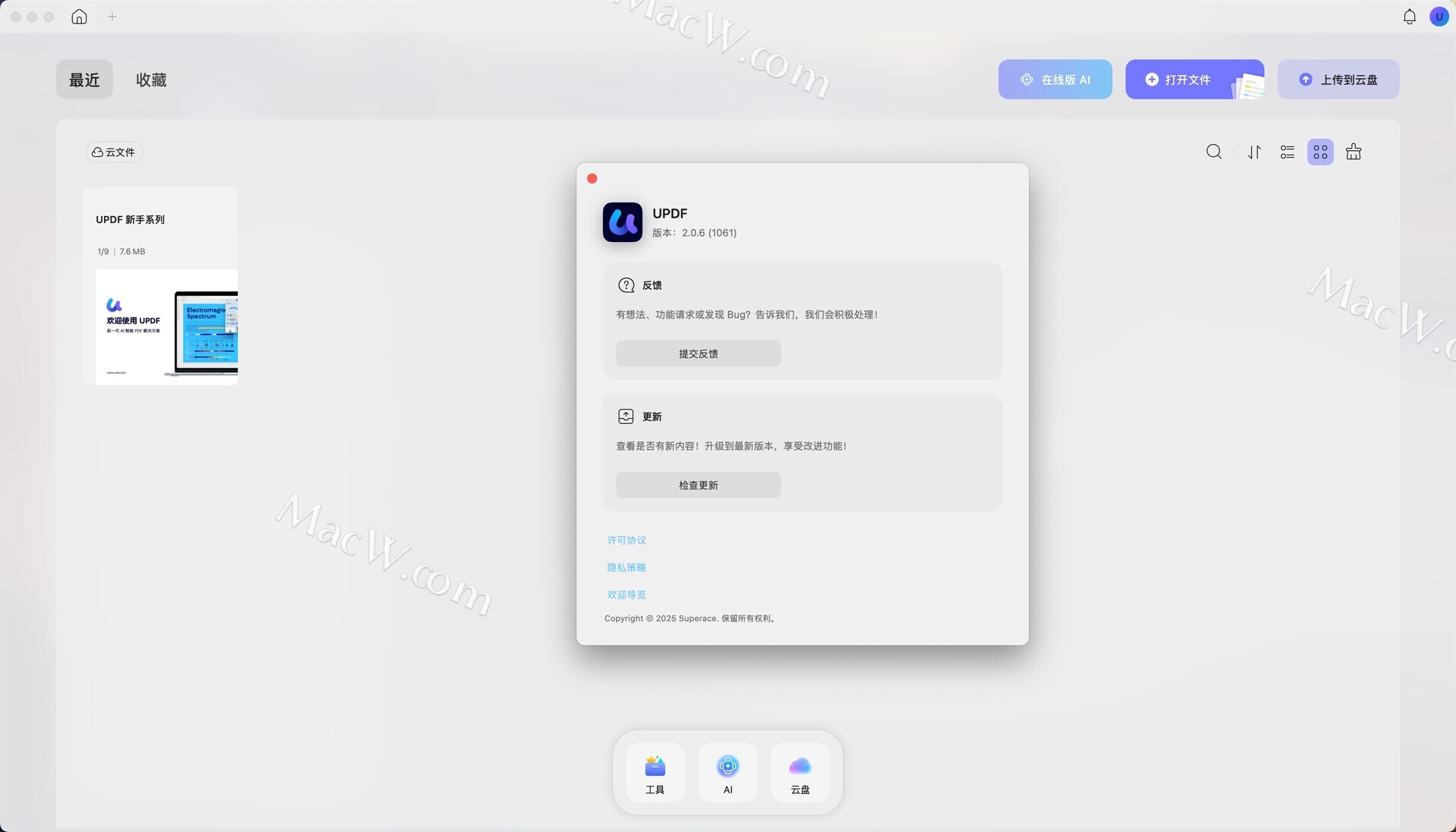The width and height of the screenshot is (1456, 832).
Task: Click the copyright Superace text
Action: coord(689,619)
